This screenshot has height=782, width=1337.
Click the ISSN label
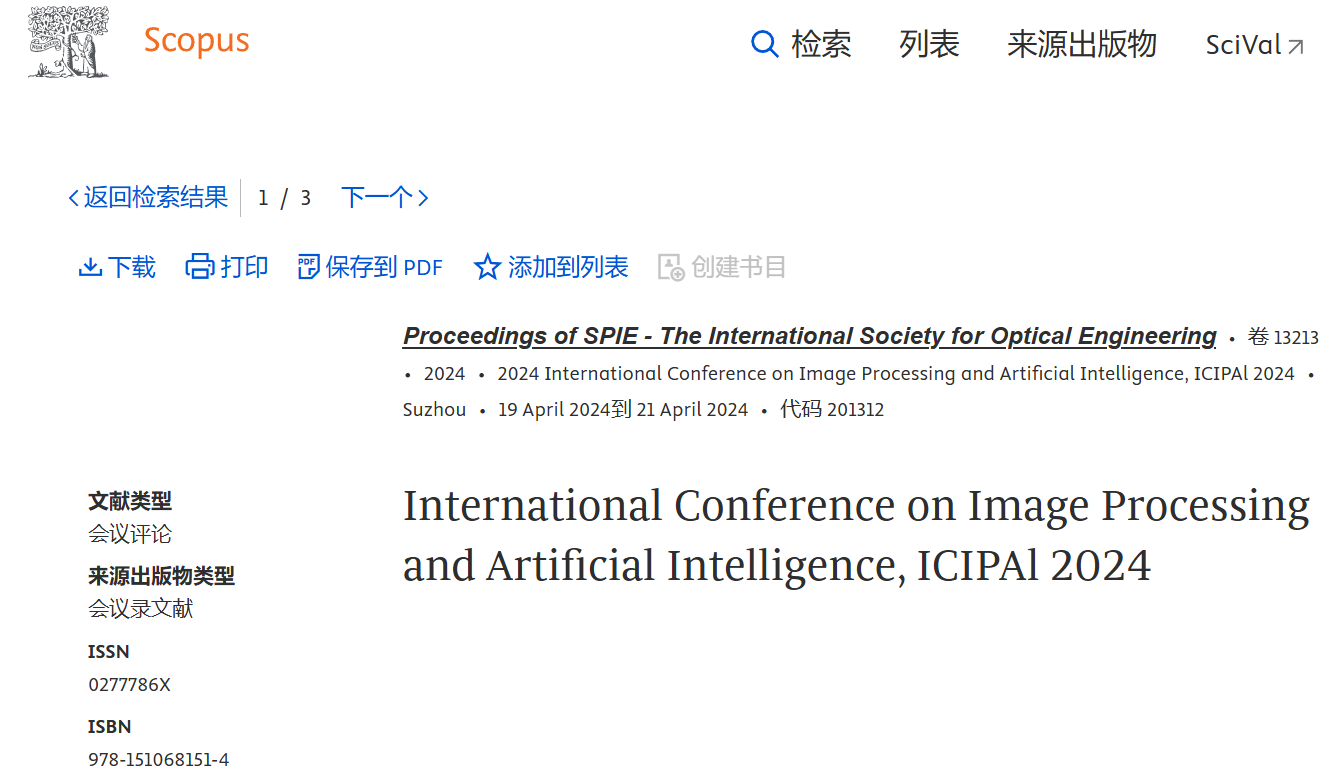point(109,652)
